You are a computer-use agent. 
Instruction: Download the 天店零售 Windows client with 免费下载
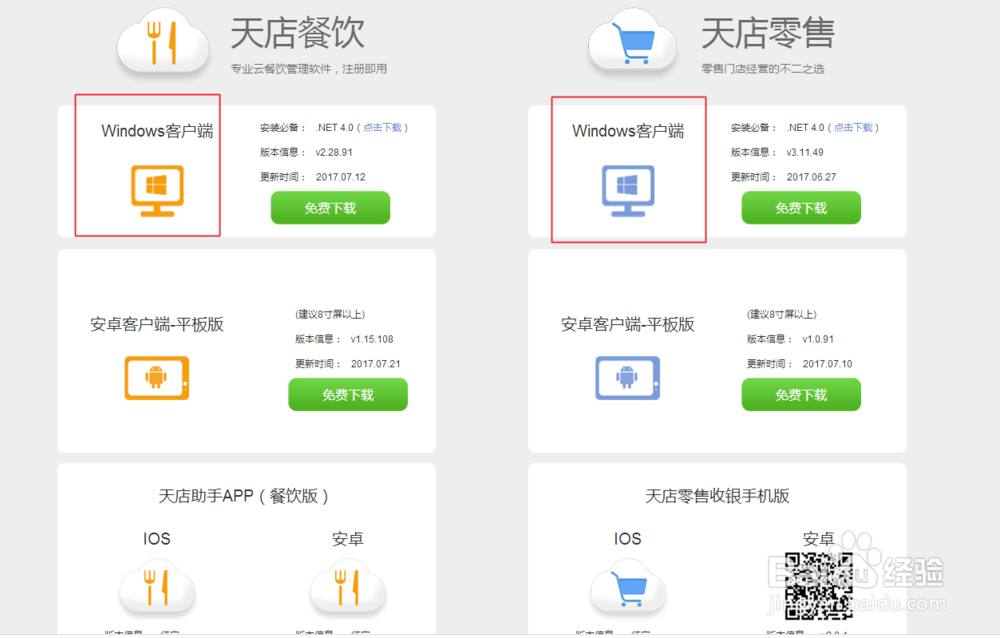click(801, 208)
